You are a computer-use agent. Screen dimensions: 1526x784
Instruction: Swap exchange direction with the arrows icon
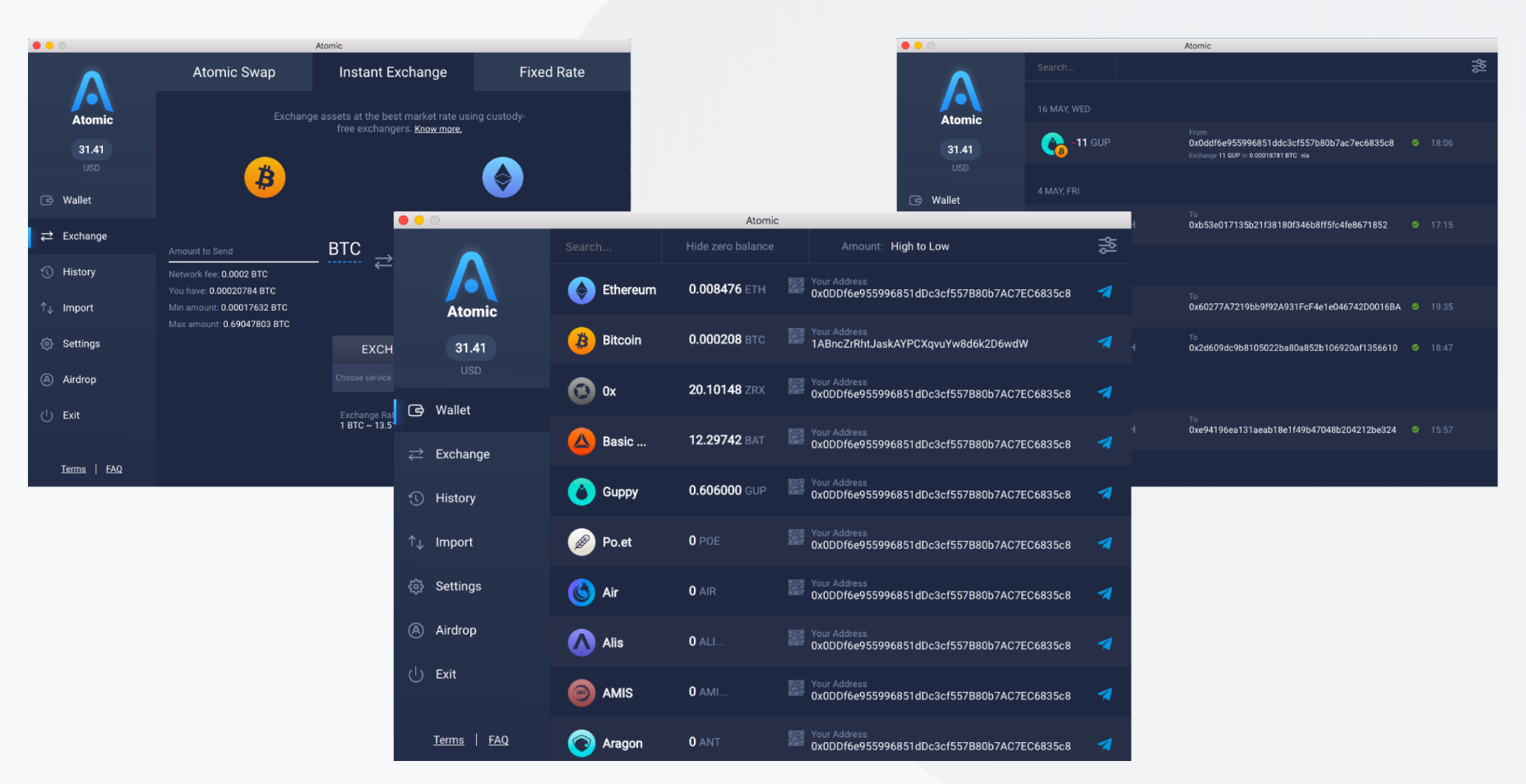383,261
